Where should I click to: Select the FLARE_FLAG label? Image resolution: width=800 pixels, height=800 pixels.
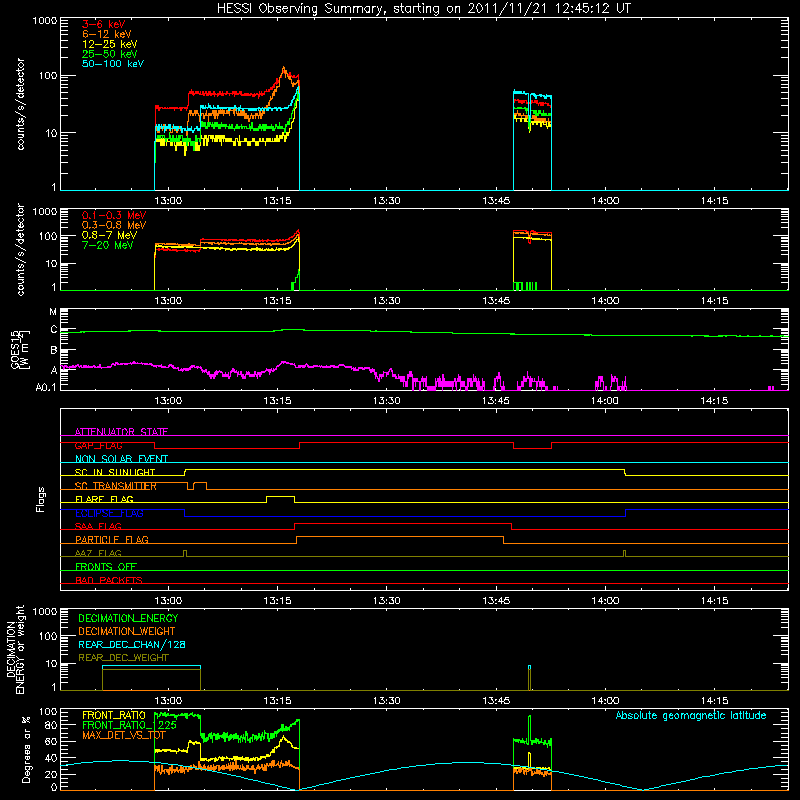[104, 499]
